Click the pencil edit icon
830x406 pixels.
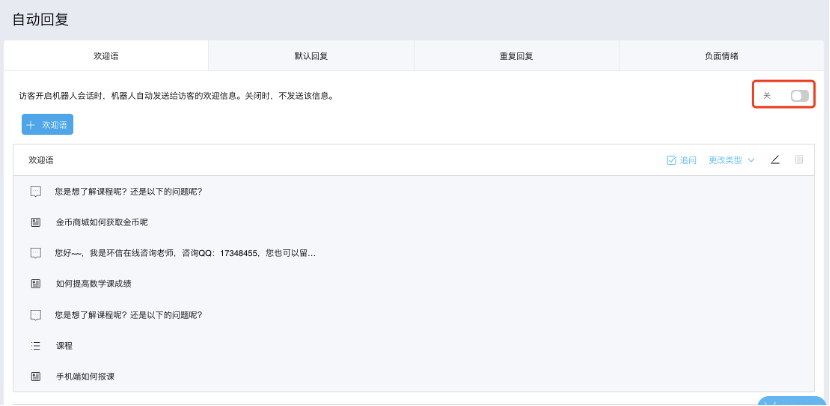775,160
